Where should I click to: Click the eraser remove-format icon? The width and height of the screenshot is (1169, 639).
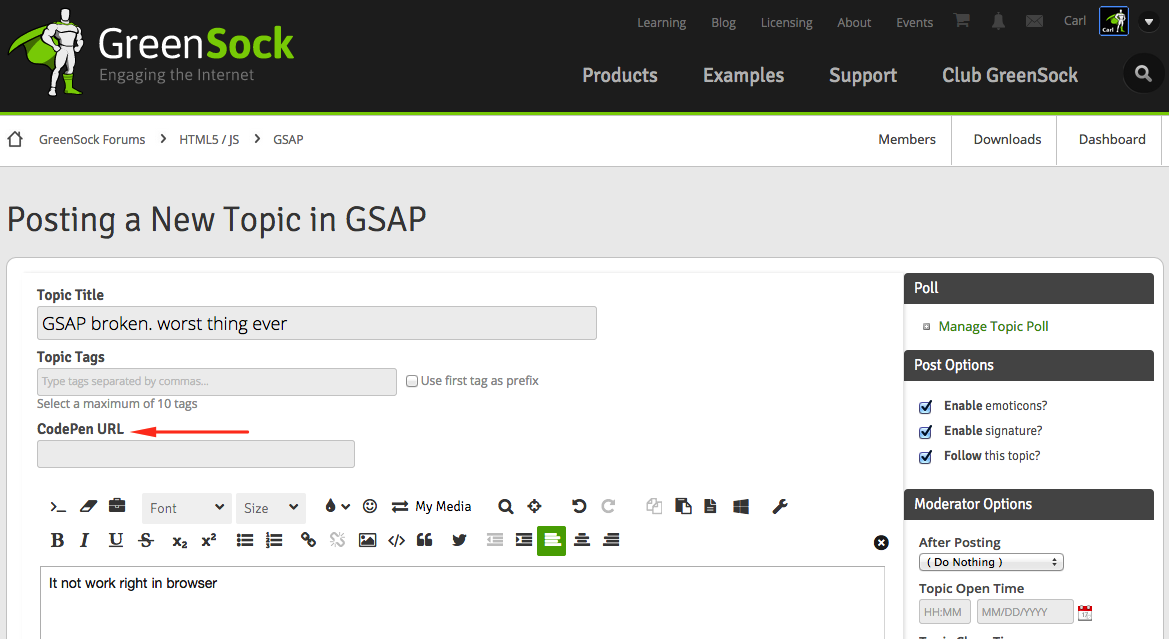[x=88, y=506]
